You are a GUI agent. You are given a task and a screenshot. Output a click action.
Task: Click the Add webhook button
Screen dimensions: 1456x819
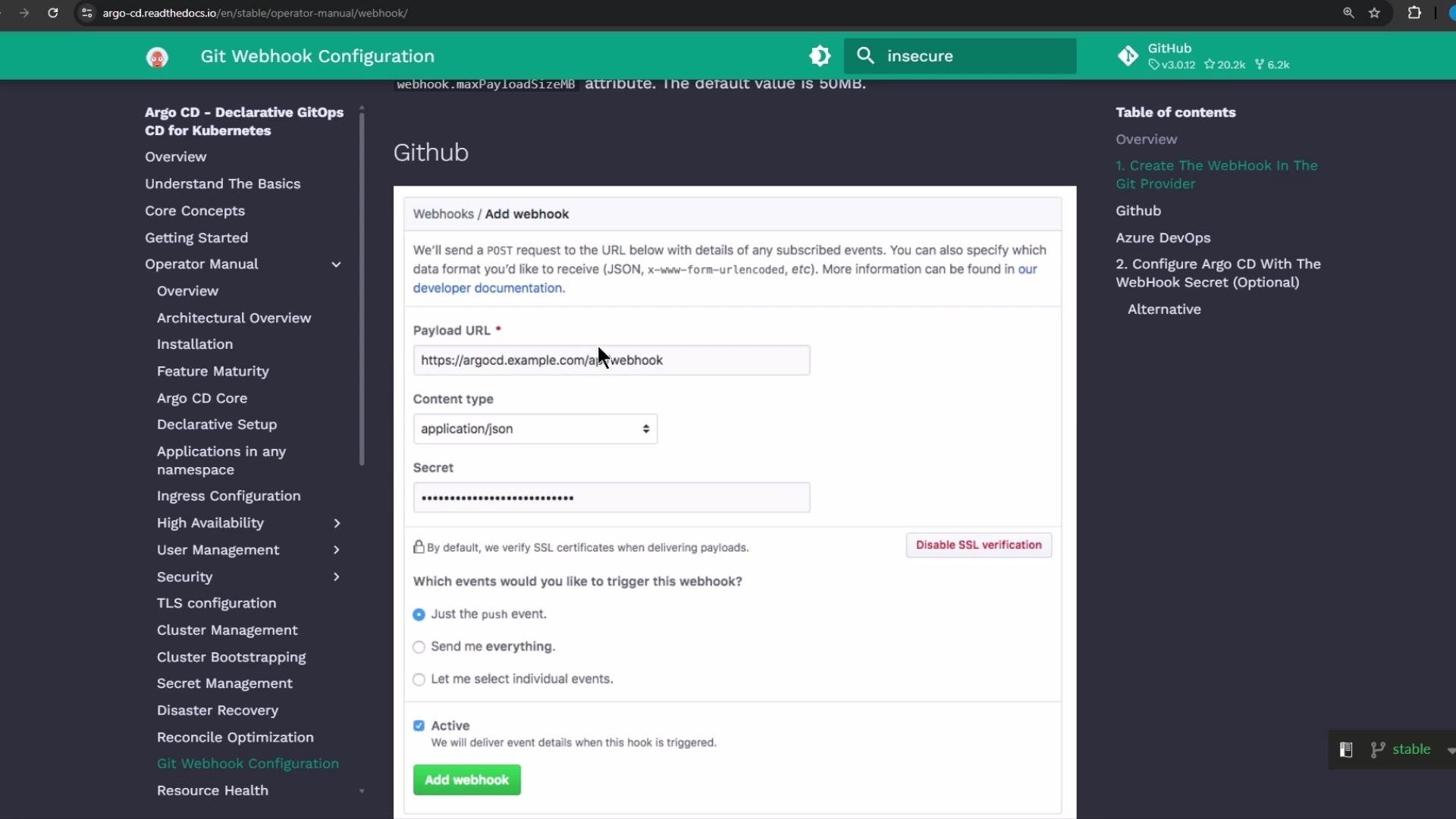[466, 780]
